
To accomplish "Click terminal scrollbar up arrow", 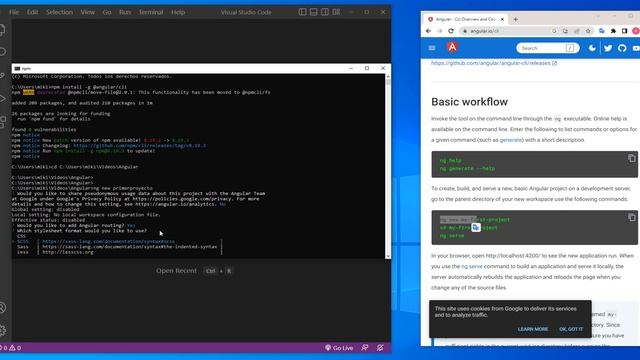I will [x=388, y=76].
